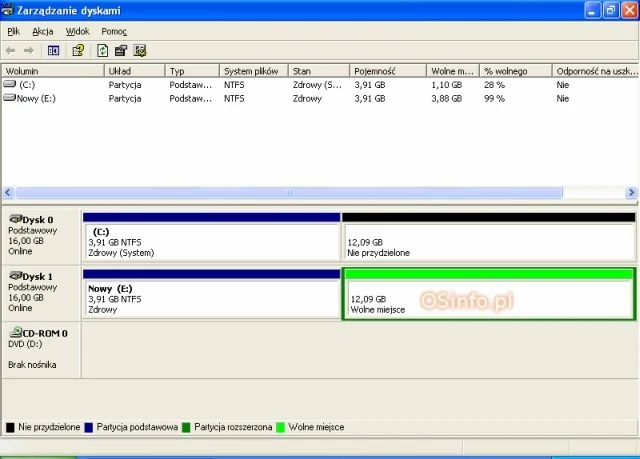The height and width of the screenshot is (459, 640).
Task: Click the Show/Hide Console Tree toolbar icon
Action: pyautogui.click(x=53, y=50)
